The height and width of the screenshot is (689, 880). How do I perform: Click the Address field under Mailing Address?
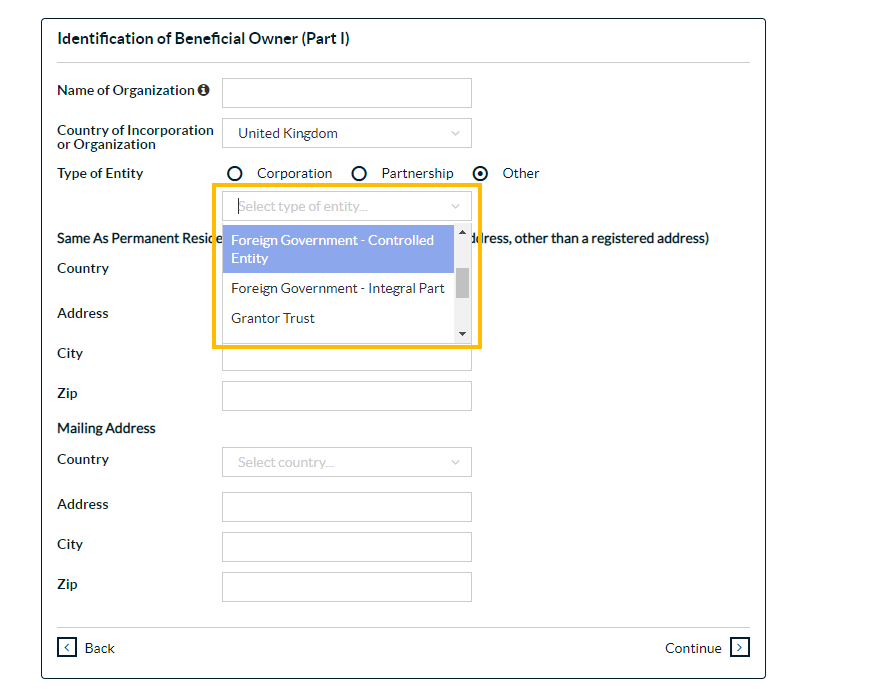pyautogui.click(x=346, y=507)
